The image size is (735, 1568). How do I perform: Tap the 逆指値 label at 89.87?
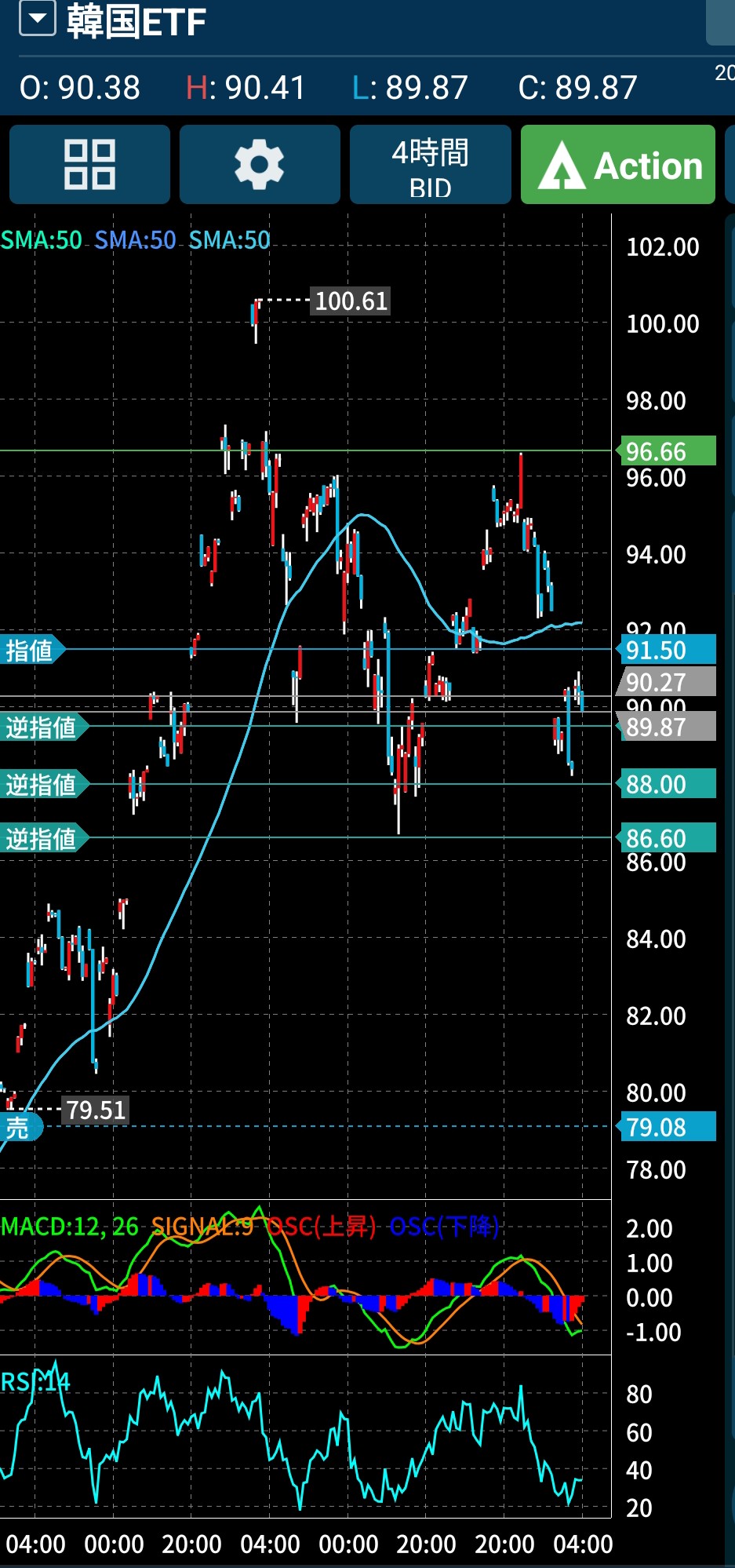pos(42,727)
